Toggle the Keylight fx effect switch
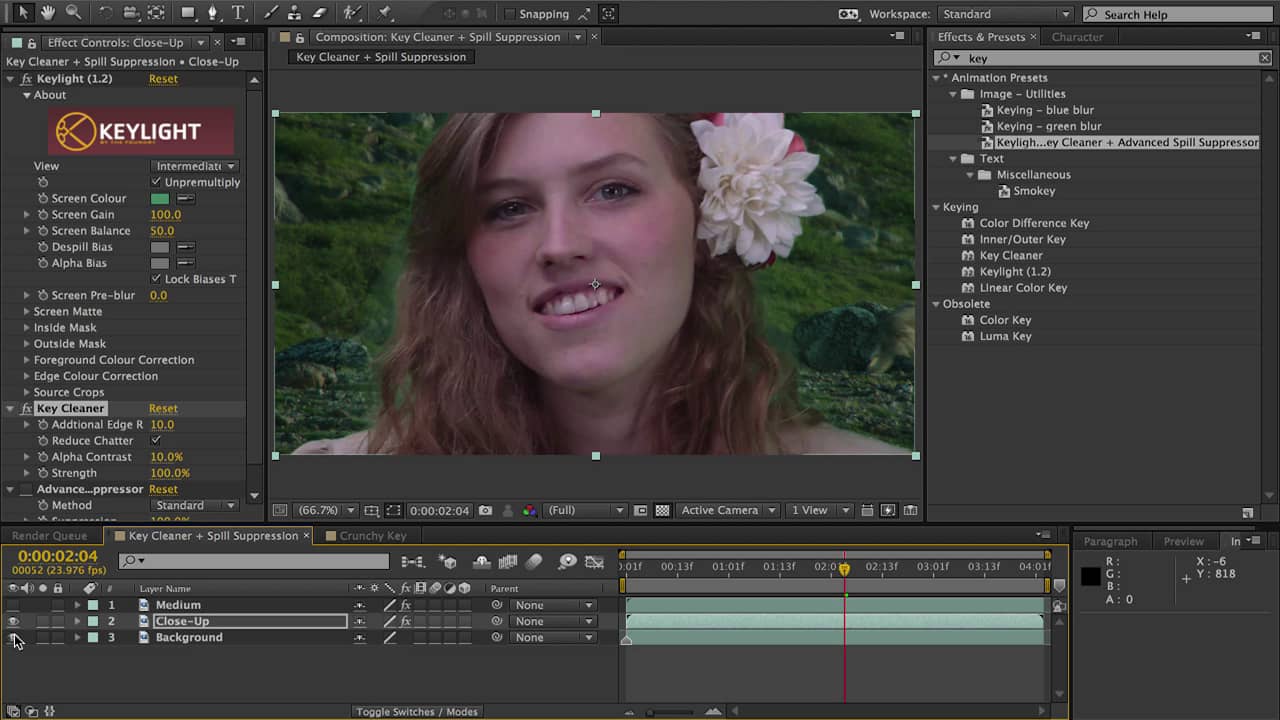 click(27, 79)
